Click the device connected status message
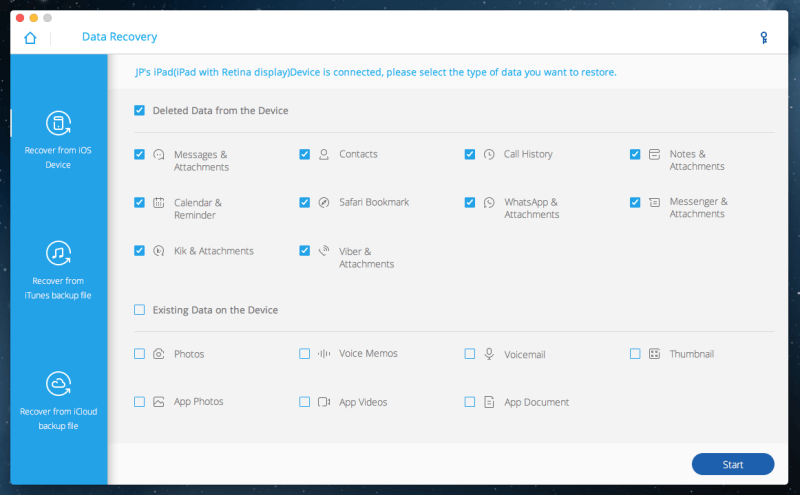 tap(376, 72)
